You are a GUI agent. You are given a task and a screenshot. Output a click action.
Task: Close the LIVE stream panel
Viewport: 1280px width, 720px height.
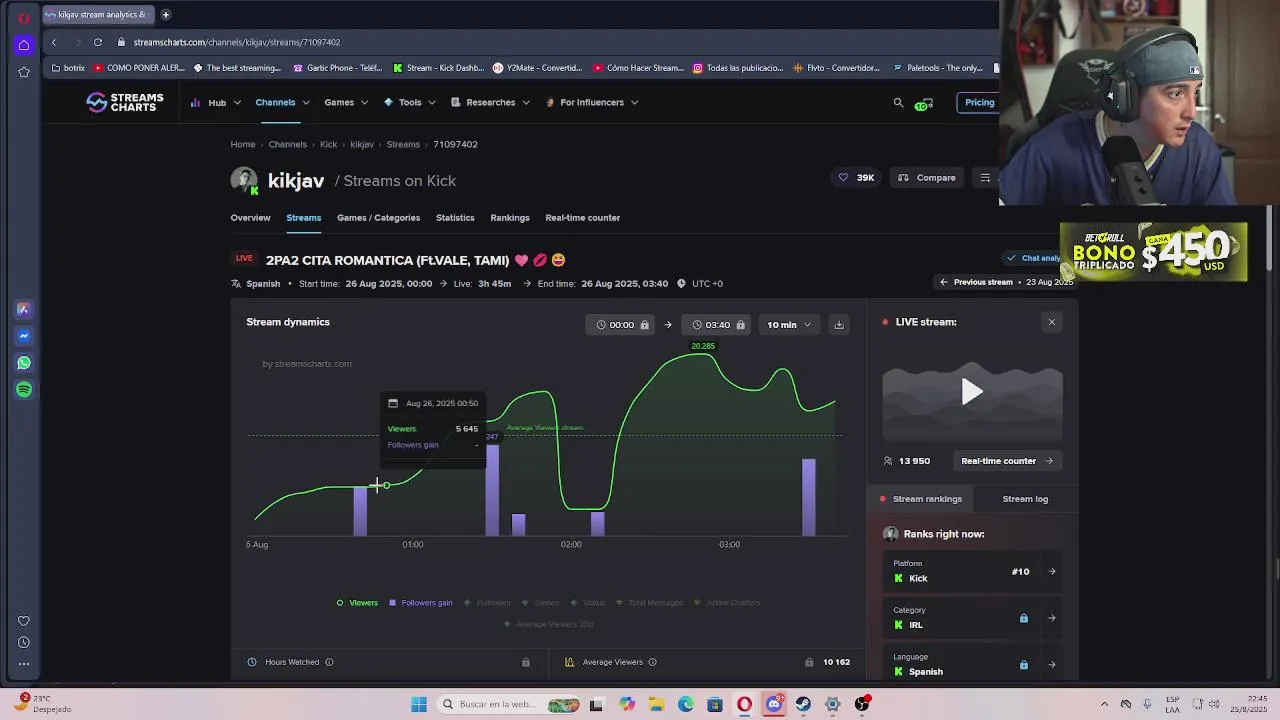1051,322
